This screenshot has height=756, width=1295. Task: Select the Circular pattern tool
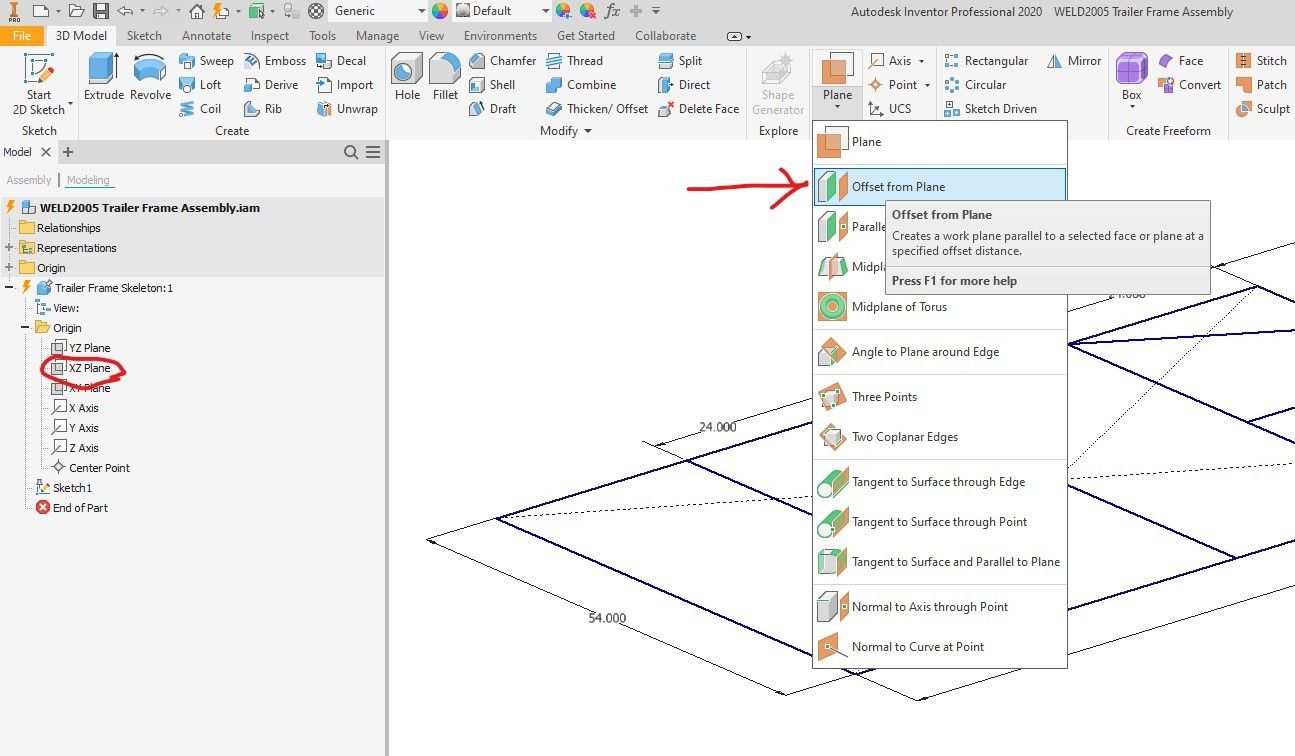pyautogui.click(x=974, y=85)
